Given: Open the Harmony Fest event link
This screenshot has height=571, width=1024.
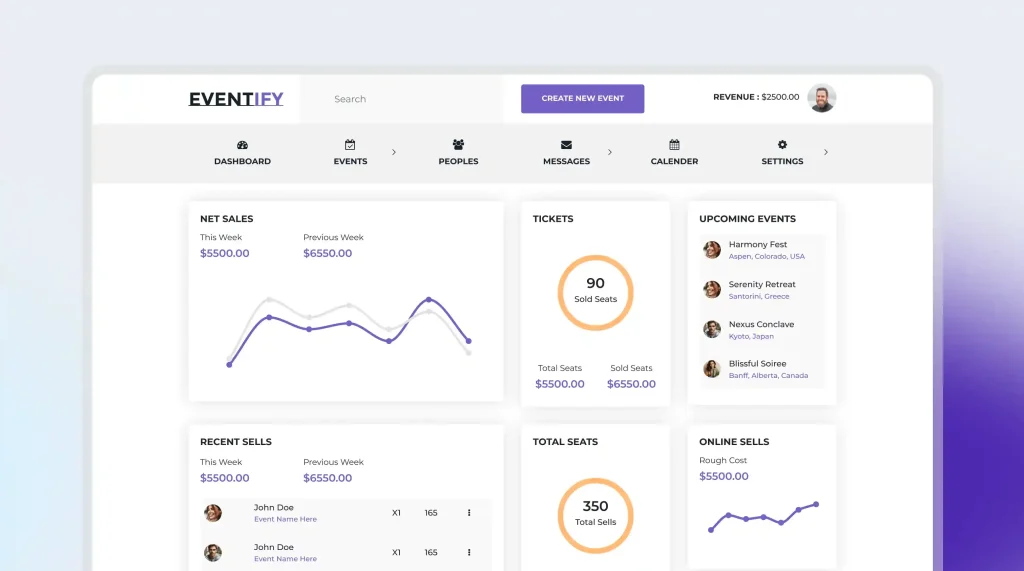Looking at the screenshot, I should point(757,244).
